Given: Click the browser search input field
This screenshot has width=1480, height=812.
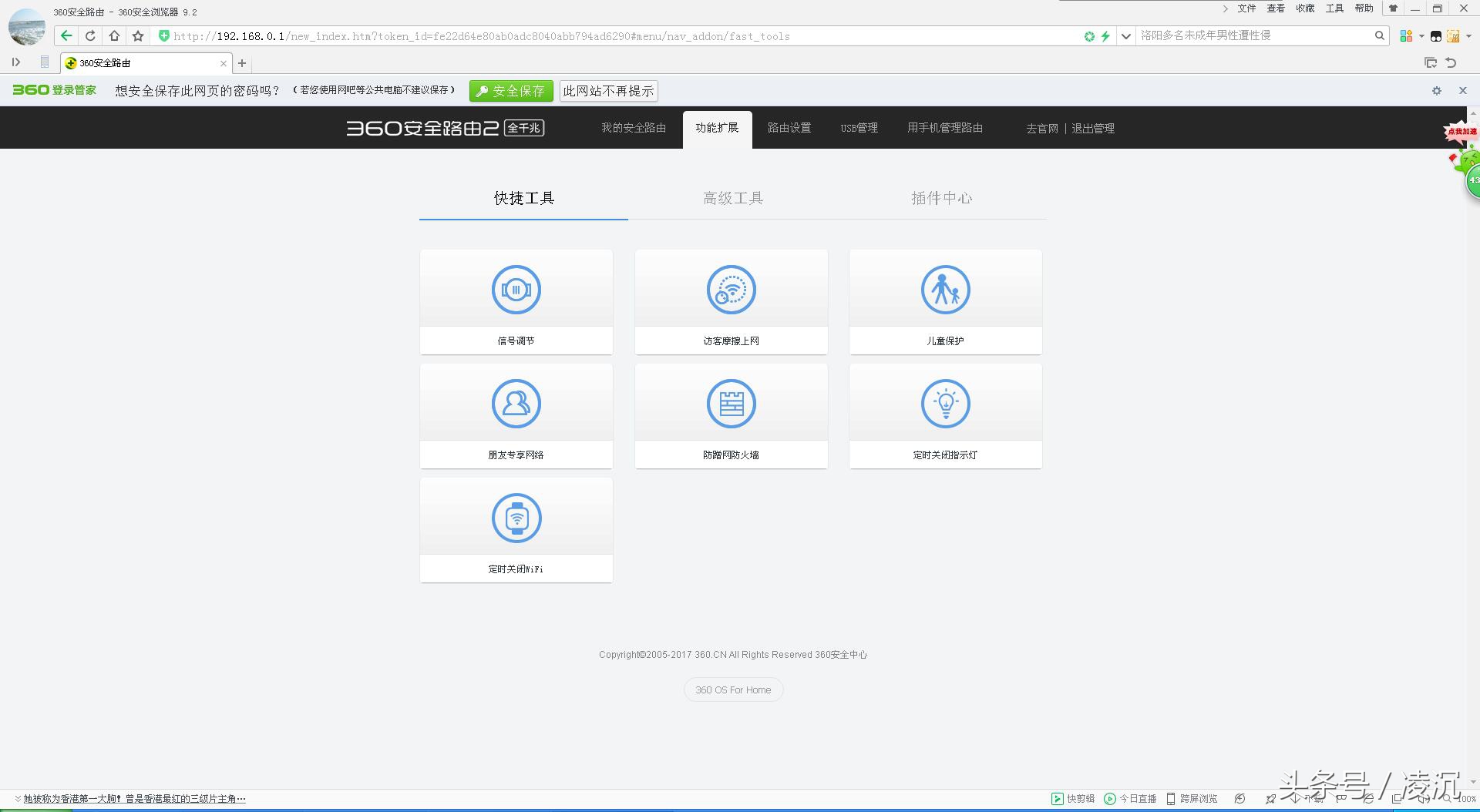Looking at the screenshot, I should 1254,35.
